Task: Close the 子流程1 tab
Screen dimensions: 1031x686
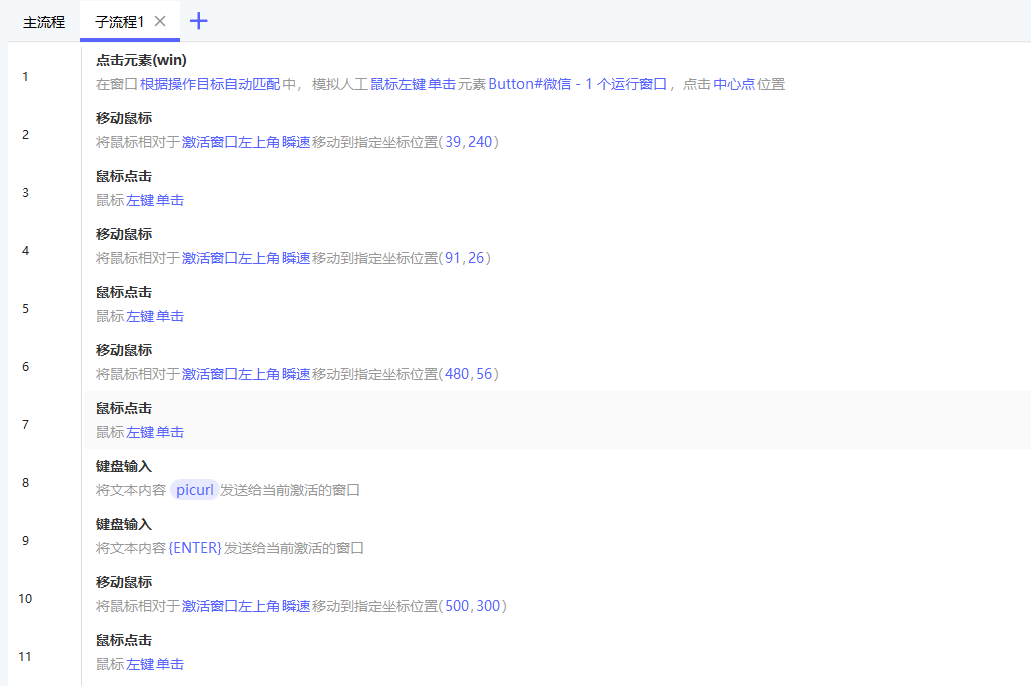Action: [x=160, y=21]
